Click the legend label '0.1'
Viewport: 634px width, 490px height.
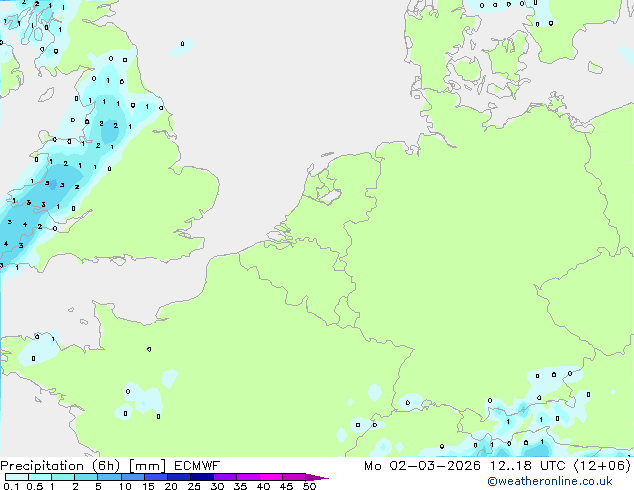[x=11, y=486]
